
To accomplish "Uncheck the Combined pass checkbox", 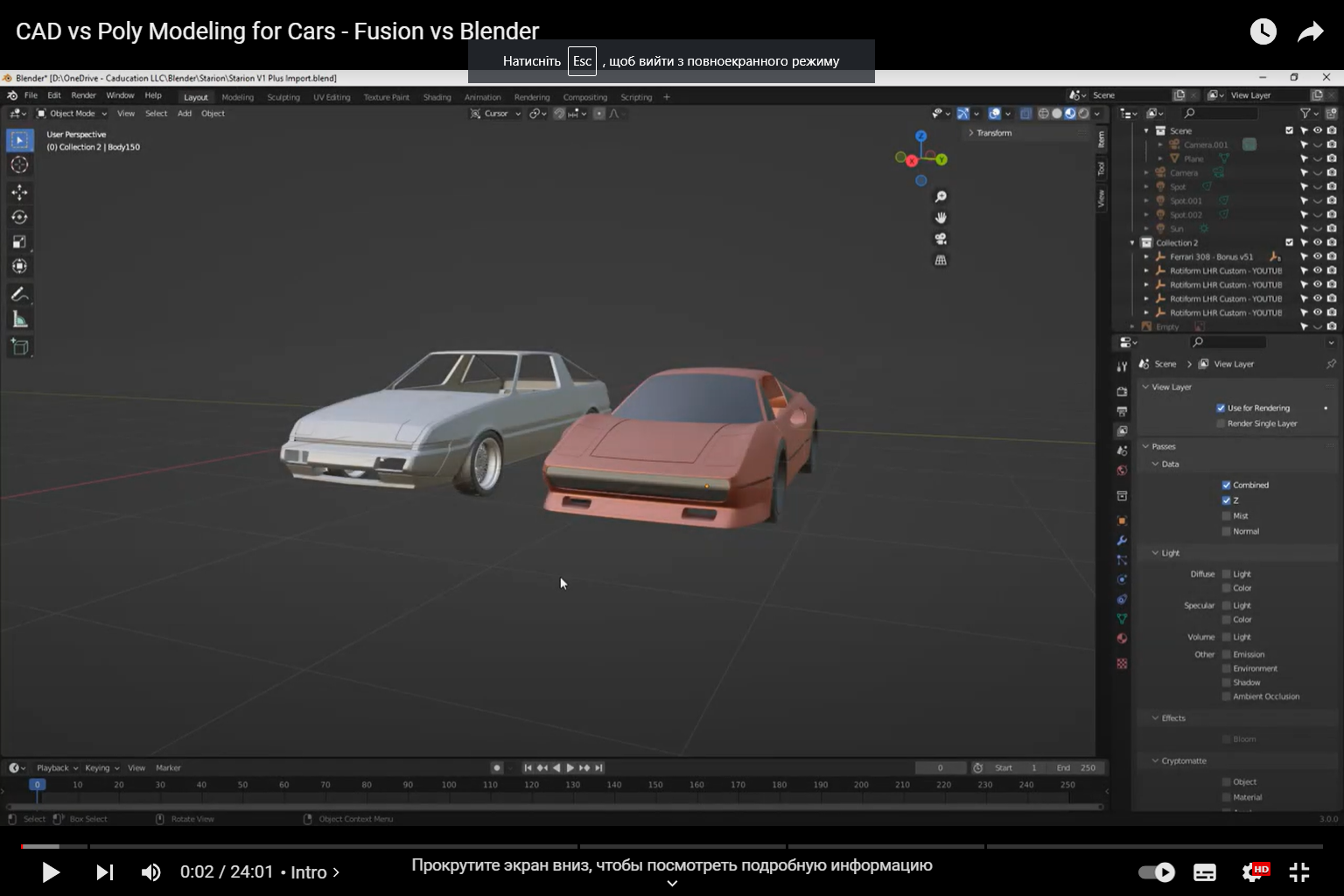I will pos(1226,485).
